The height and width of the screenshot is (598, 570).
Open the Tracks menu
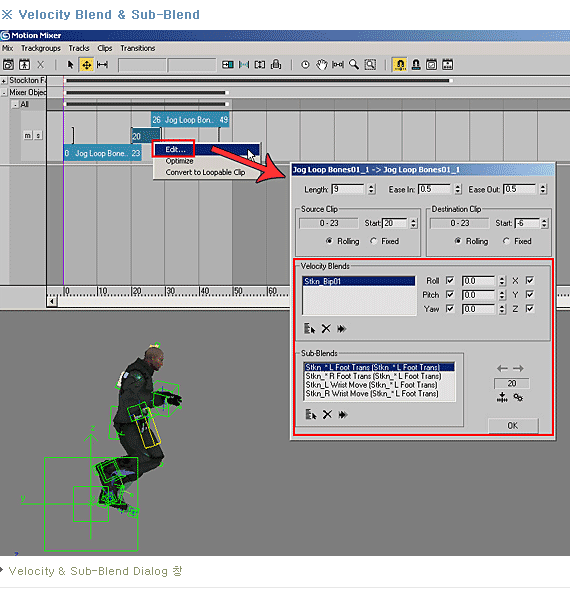click(x=79, y=48)
